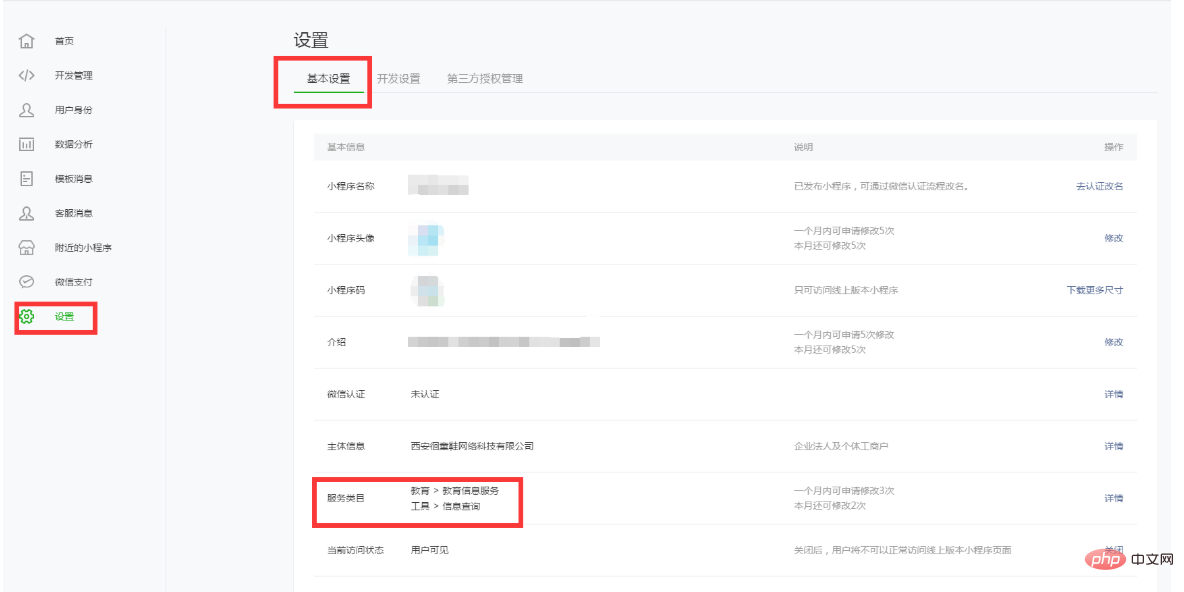Click 企业法人及个体工商户 description text
Image resolution: width=1184 pixels, height=592 pixels.
tap(841, 446)
